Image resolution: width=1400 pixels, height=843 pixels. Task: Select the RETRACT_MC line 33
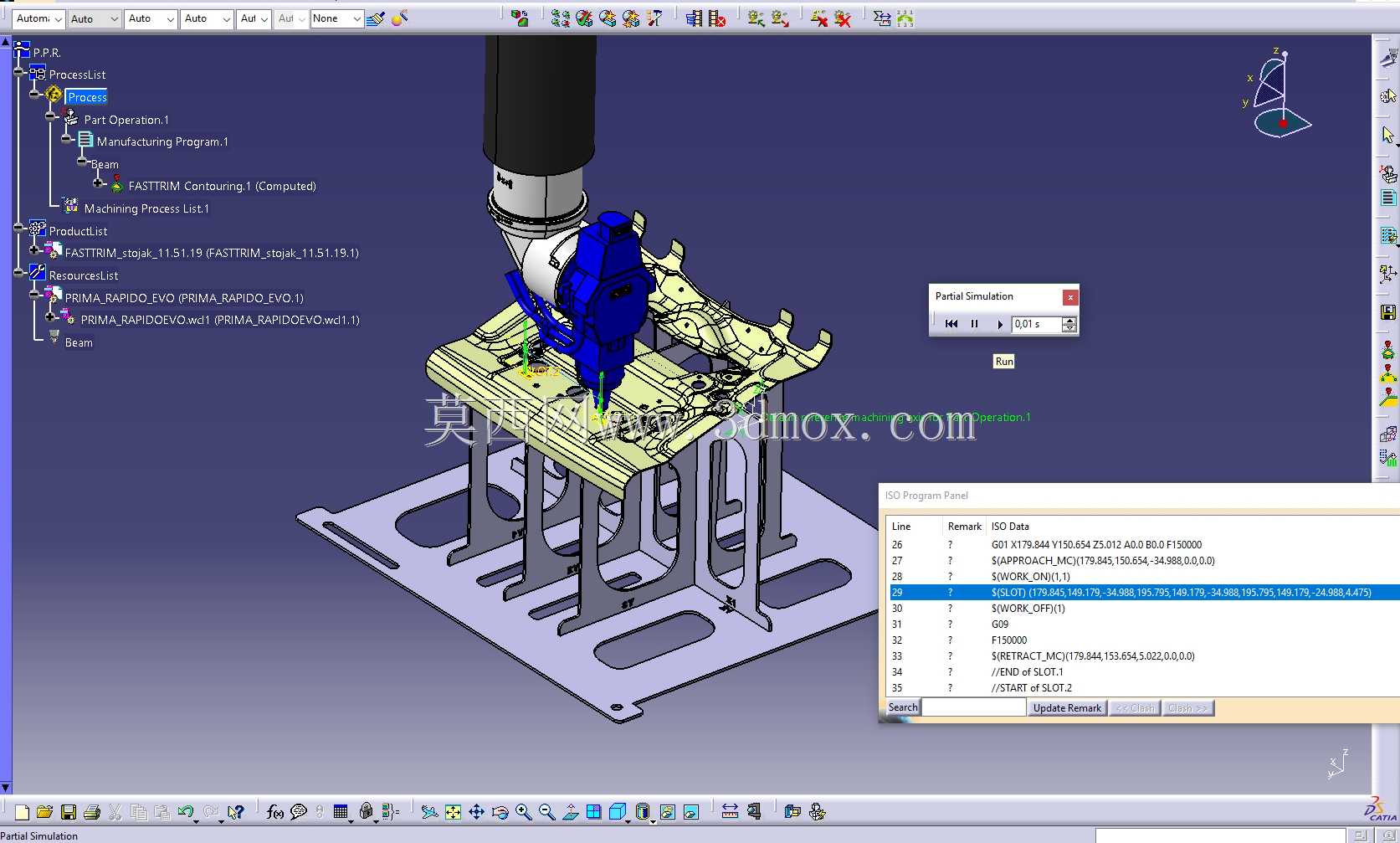coord(1143,655)
